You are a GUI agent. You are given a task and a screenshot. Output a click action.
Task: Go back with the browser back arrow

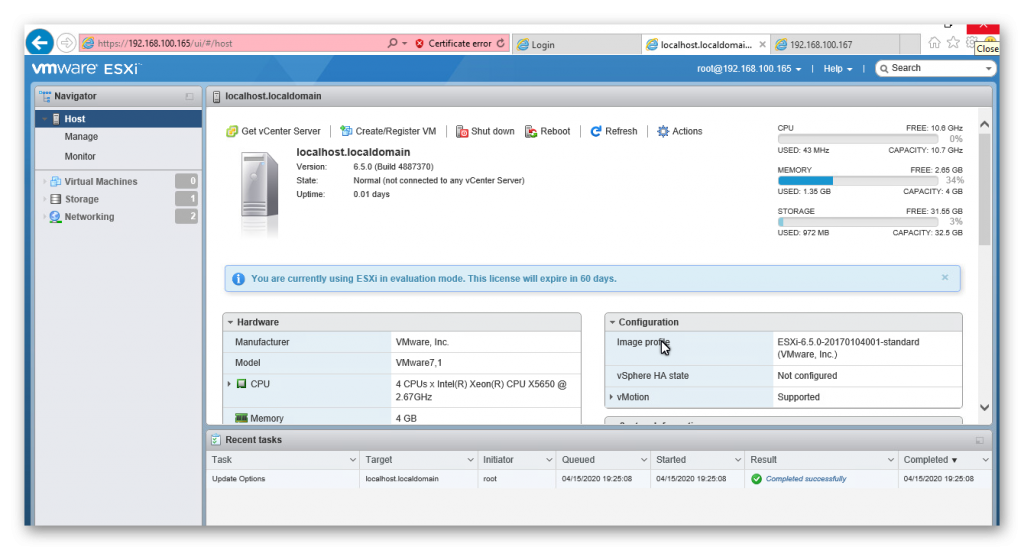click(x=39, y=43)
